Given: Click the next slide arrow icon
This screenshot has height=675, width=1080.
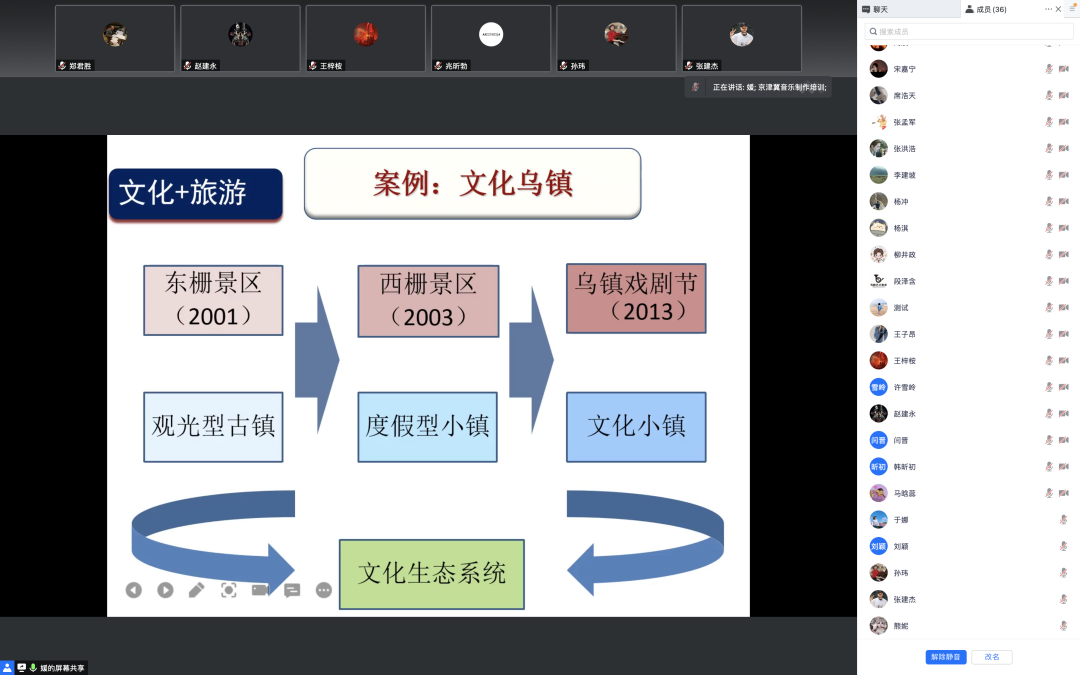Looking at the screenshot, I should [x=165, y=590].
